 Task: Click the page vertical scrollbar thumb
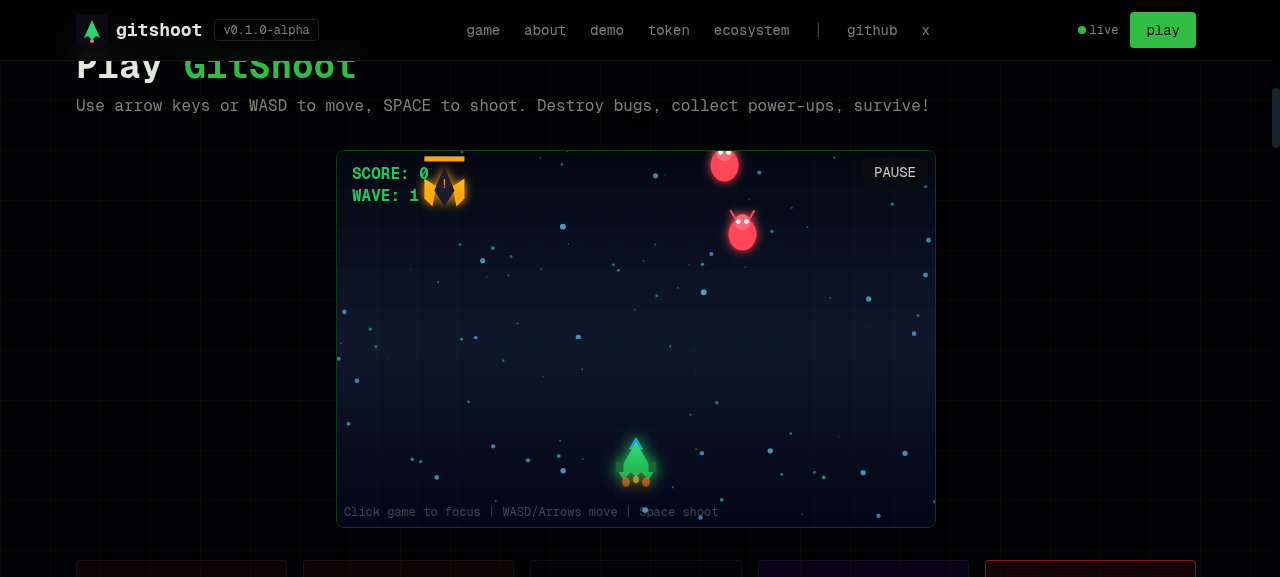pyautogui.click(x=1276, y=118)
